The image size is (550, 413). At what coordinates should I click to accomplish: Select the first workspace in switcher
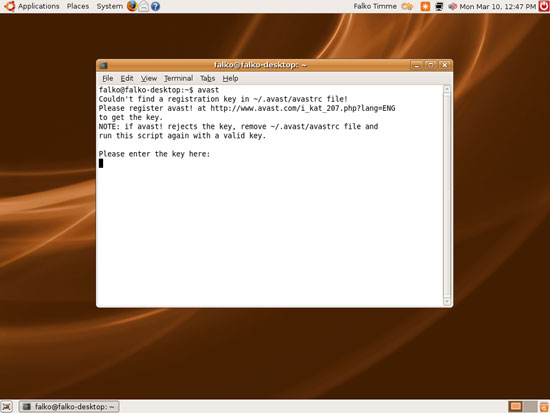pos(515,407)
